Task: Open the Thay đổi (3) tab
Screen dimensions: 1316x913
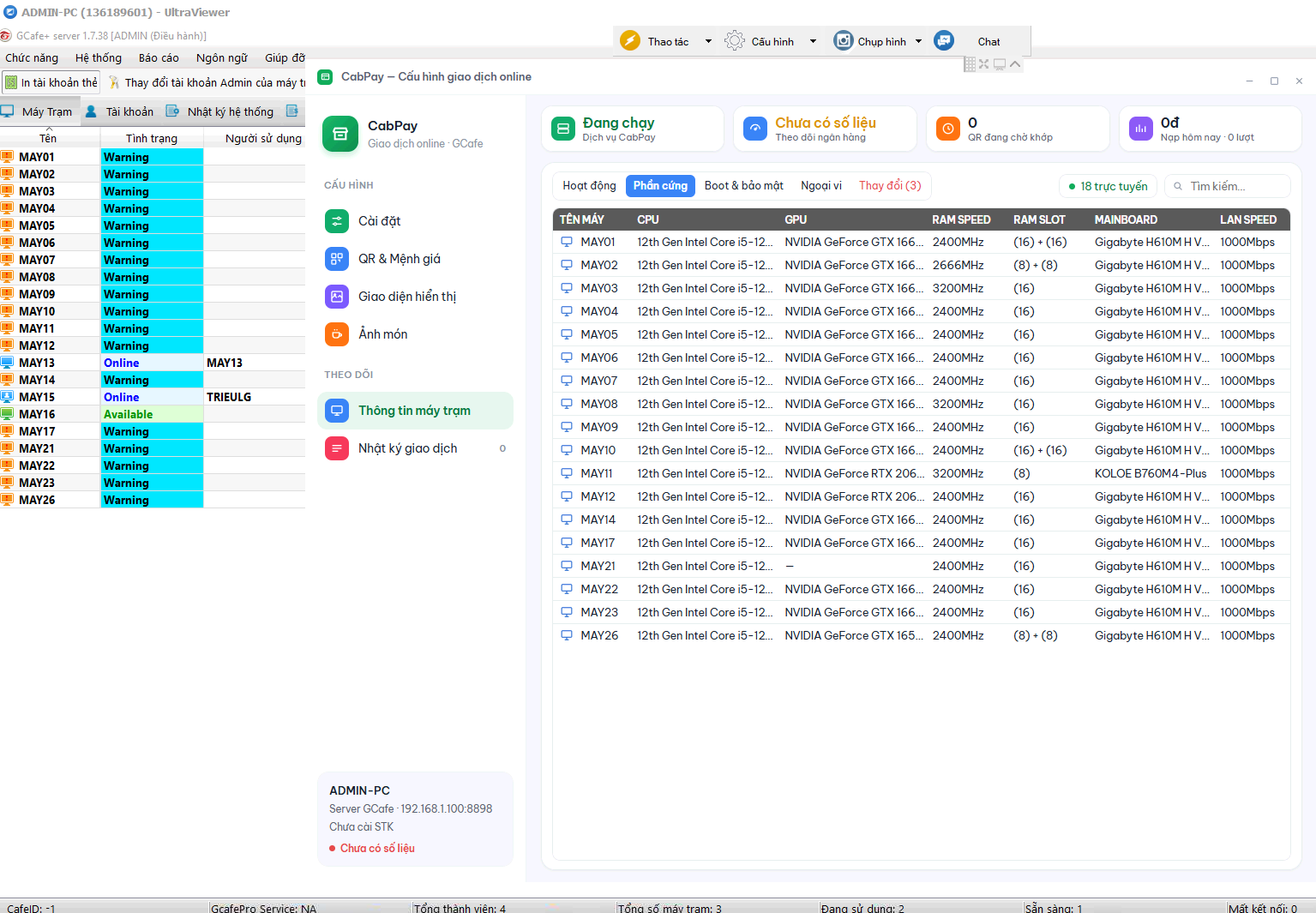Action: [x=890, y=186]
